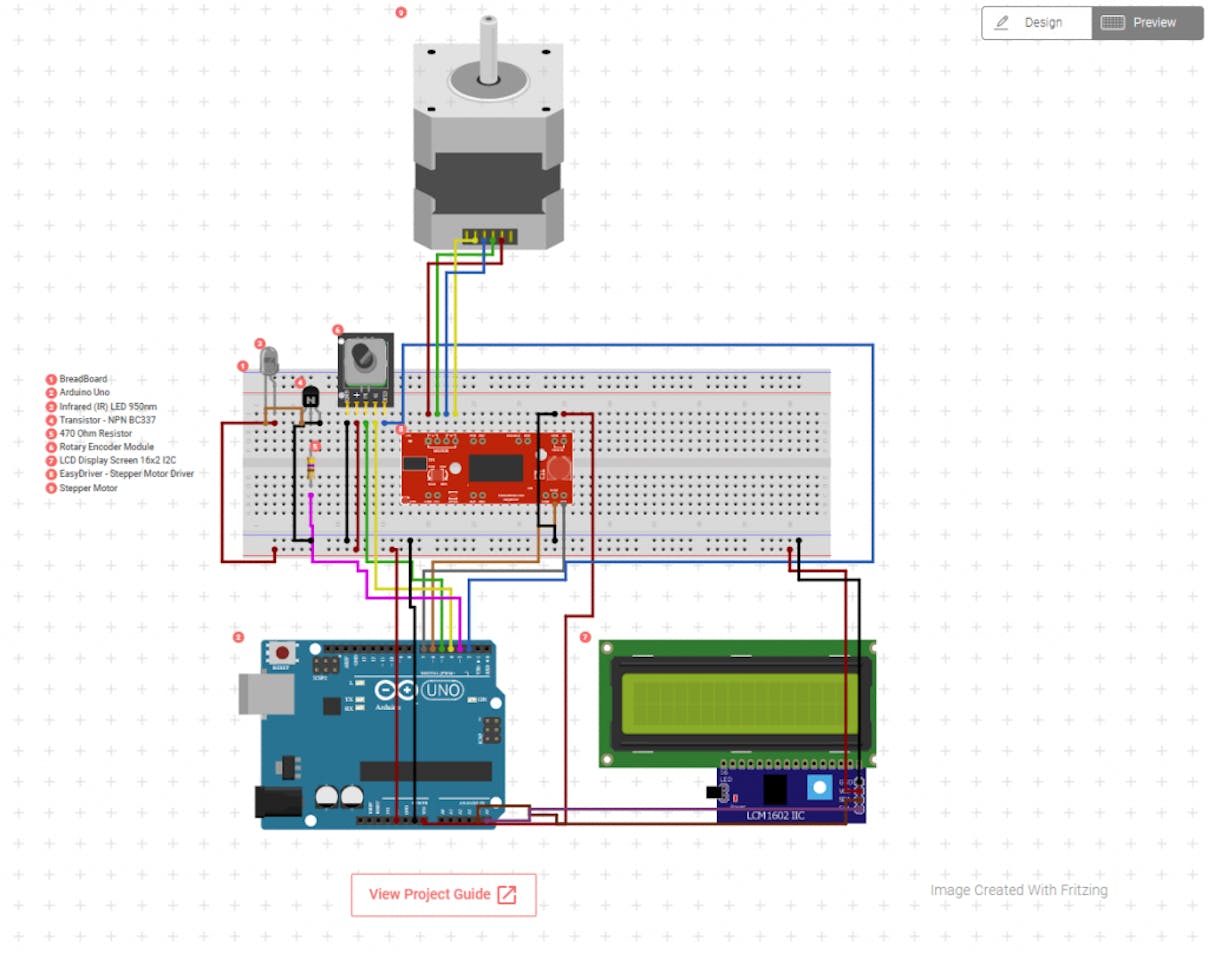The width and height of the screenshot is (1209, 960).
Task: Select the NPN BC337 transistor
Action: click(310, 397)
